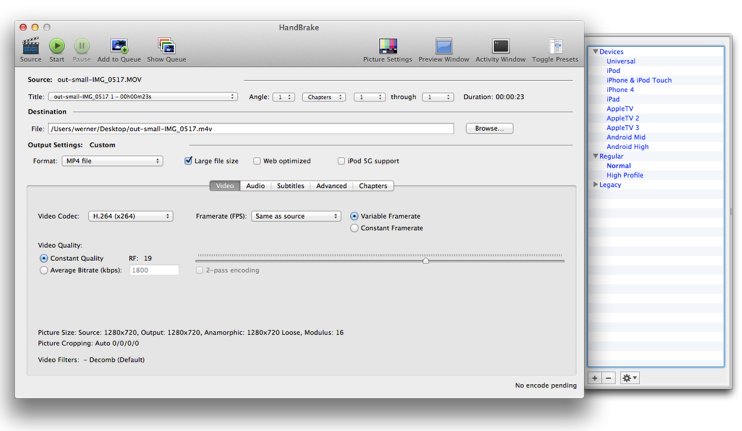Click the 'No encode pending' status text
The image size is (742, 431).
546,385
